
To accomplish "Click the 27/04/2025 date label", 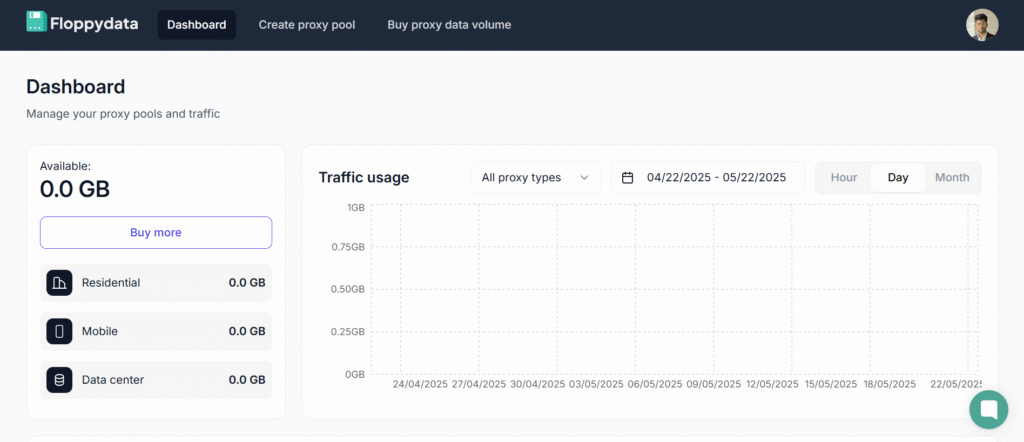I will point(479,384).
